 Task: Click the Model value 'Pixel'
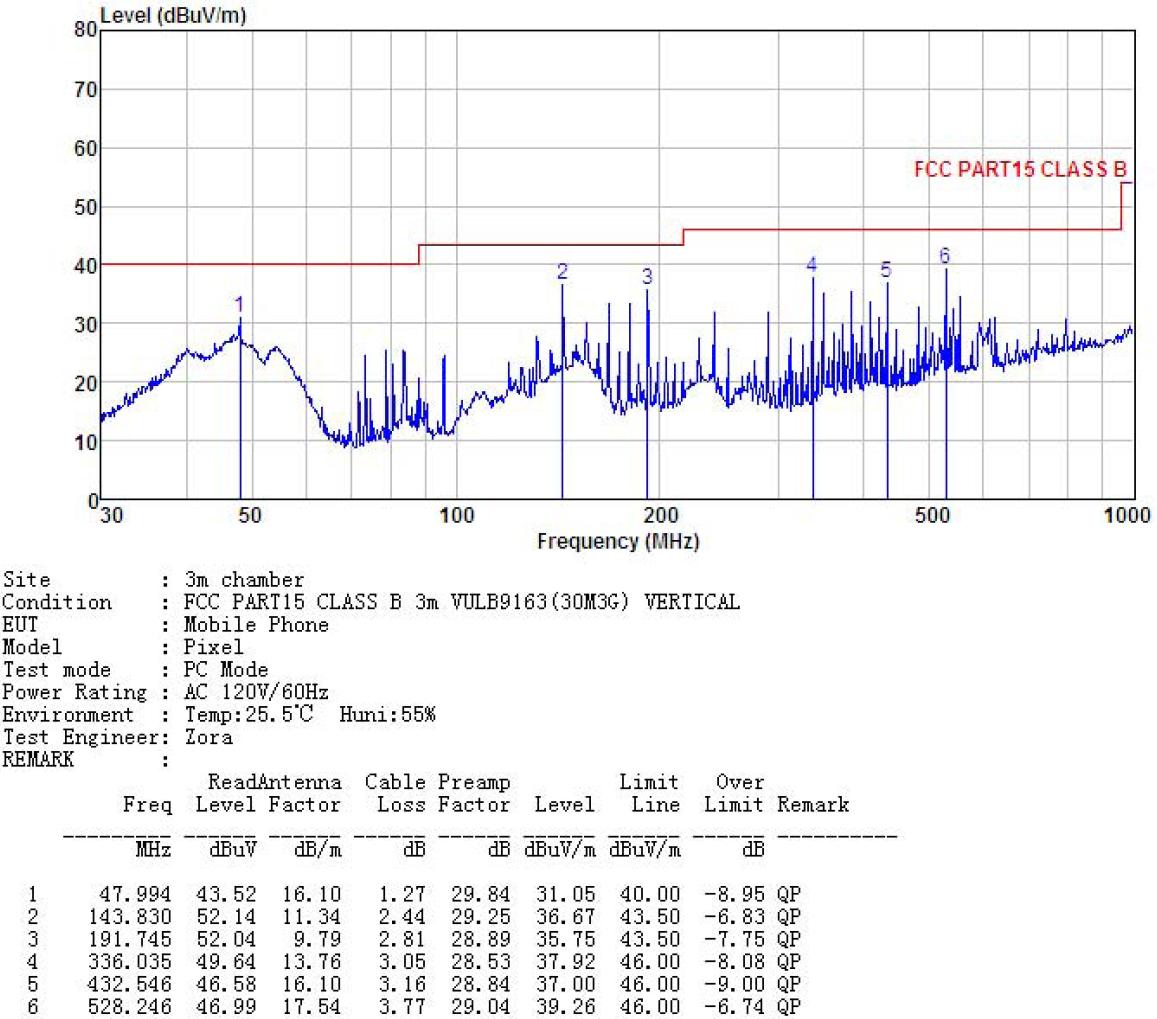click(x=213, y=647)
